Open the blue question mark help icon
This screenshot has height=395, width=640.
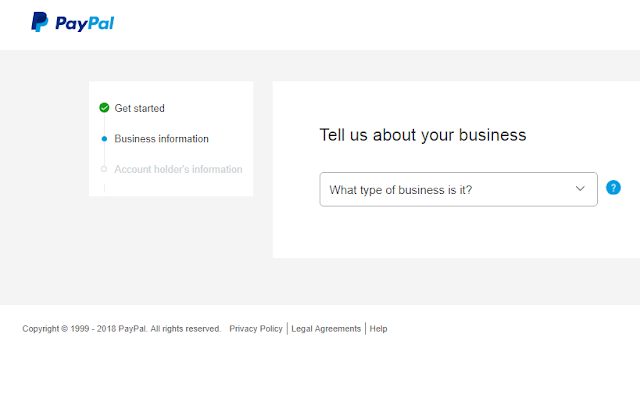pyautogui.click(x=613, y=188)
